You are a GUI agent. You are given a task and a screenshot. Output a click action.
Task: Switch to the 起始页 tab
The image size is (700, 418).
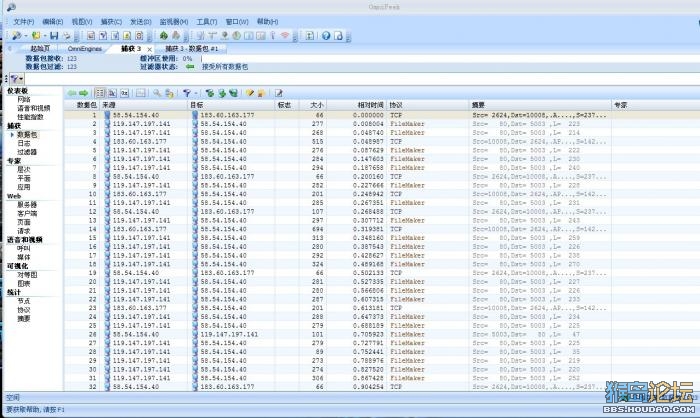click(x=40, y=48)
